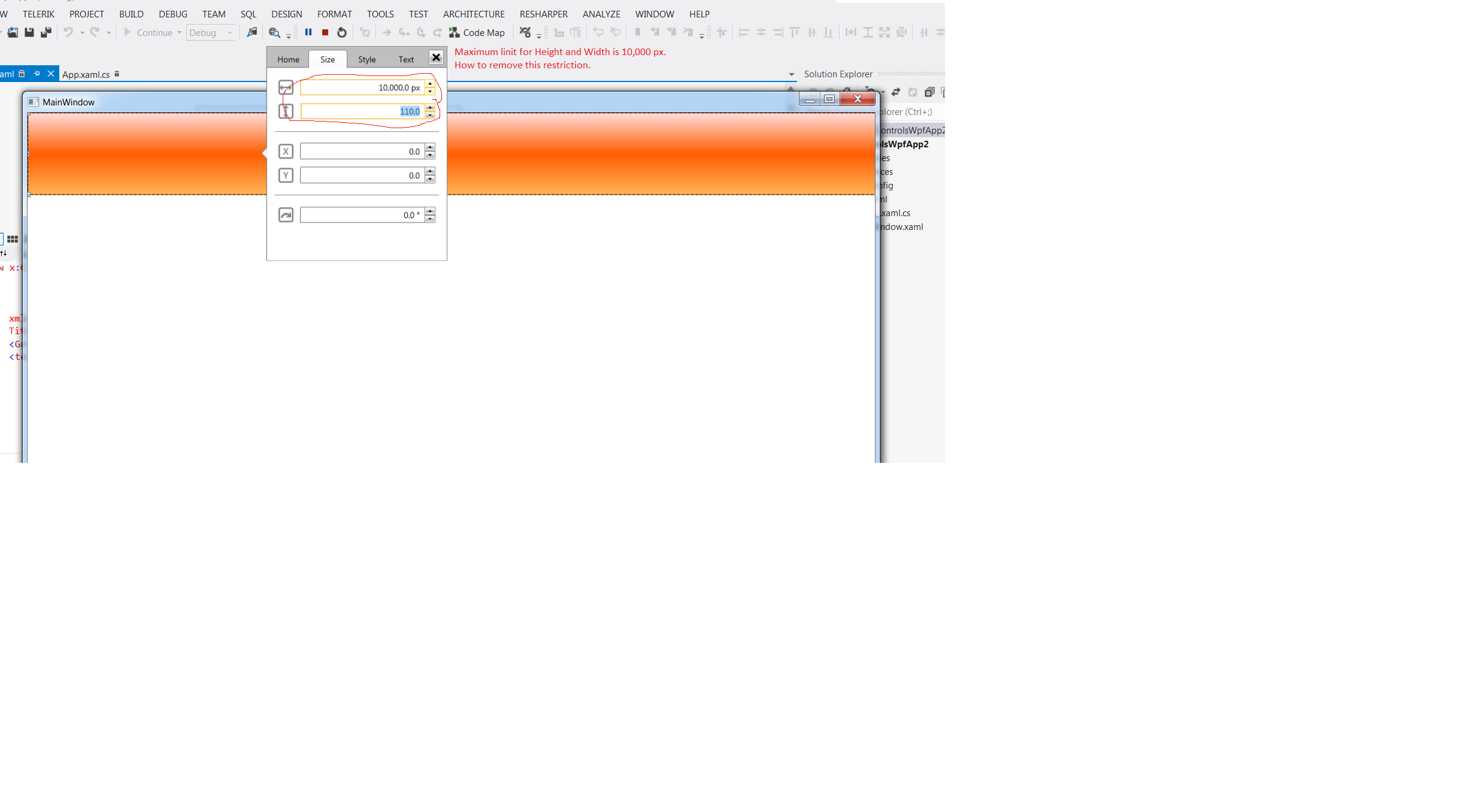Click the X position input field
This screenshot has height=812, width=1472.
click(x=362, y=152)
